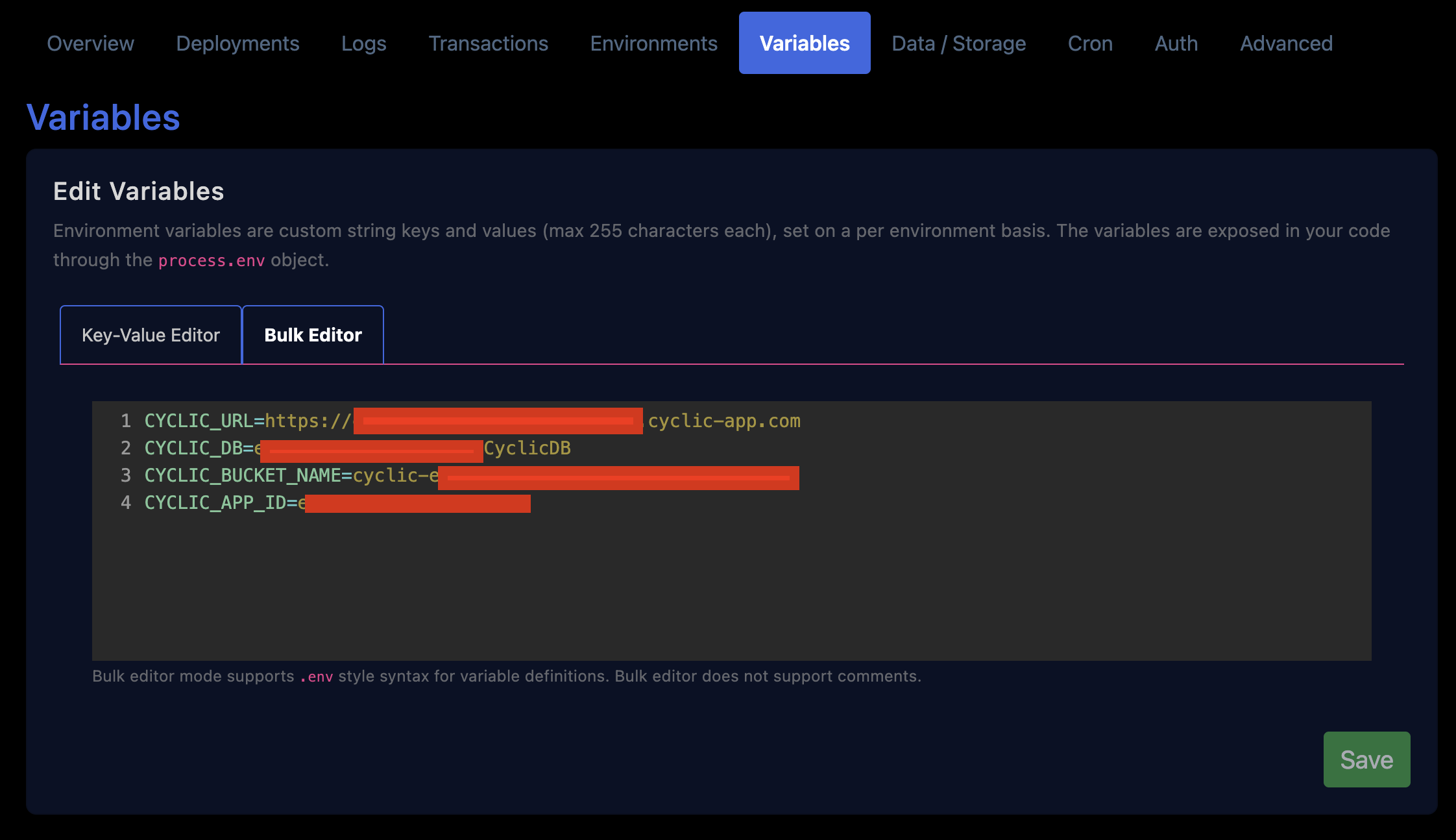The height and width of the screenshot is (840, 1456).
Task: Open the Auth tab
Action: (x=1176, y=43)
